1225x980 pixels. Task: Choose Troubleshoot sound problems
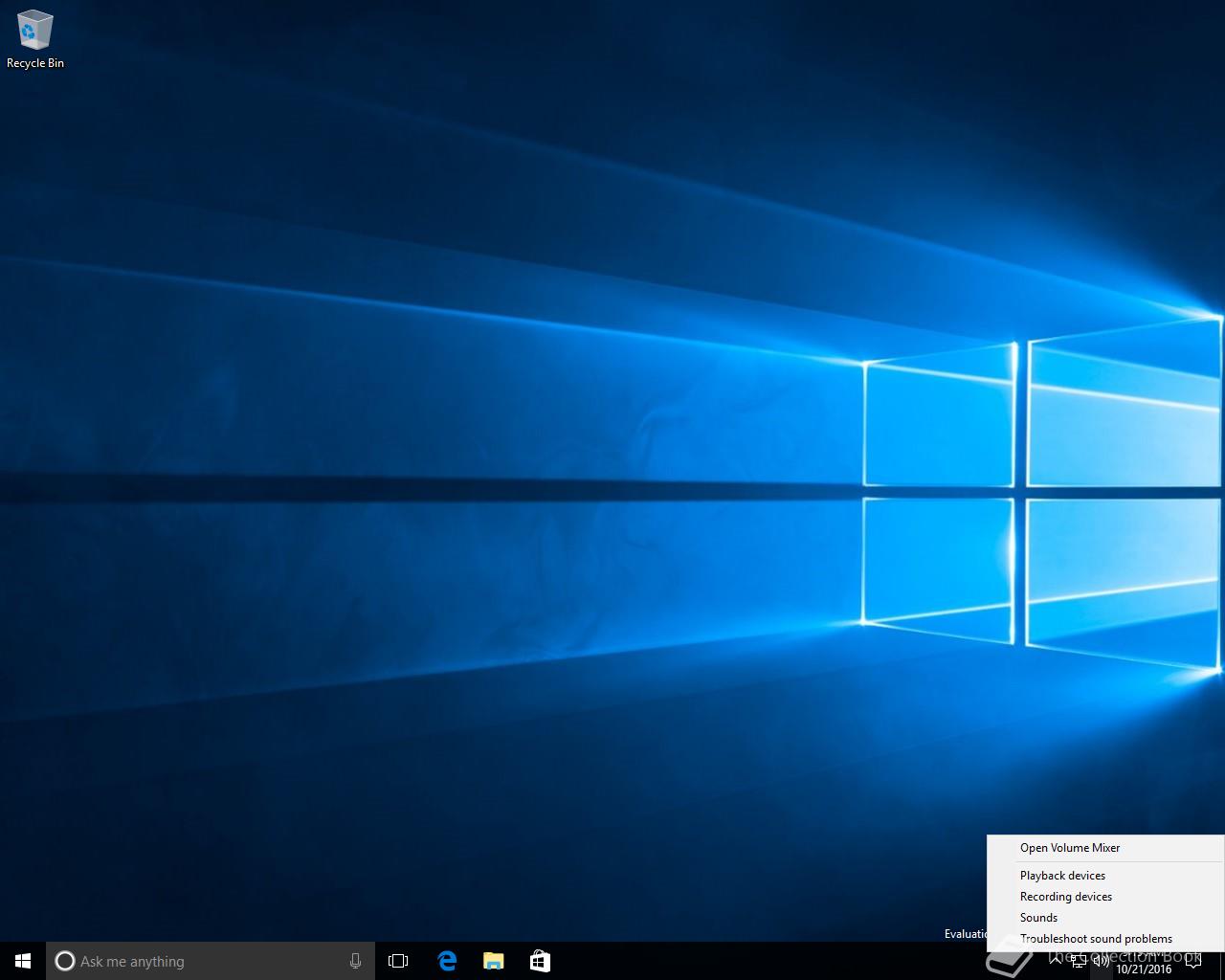[1096, 939]
